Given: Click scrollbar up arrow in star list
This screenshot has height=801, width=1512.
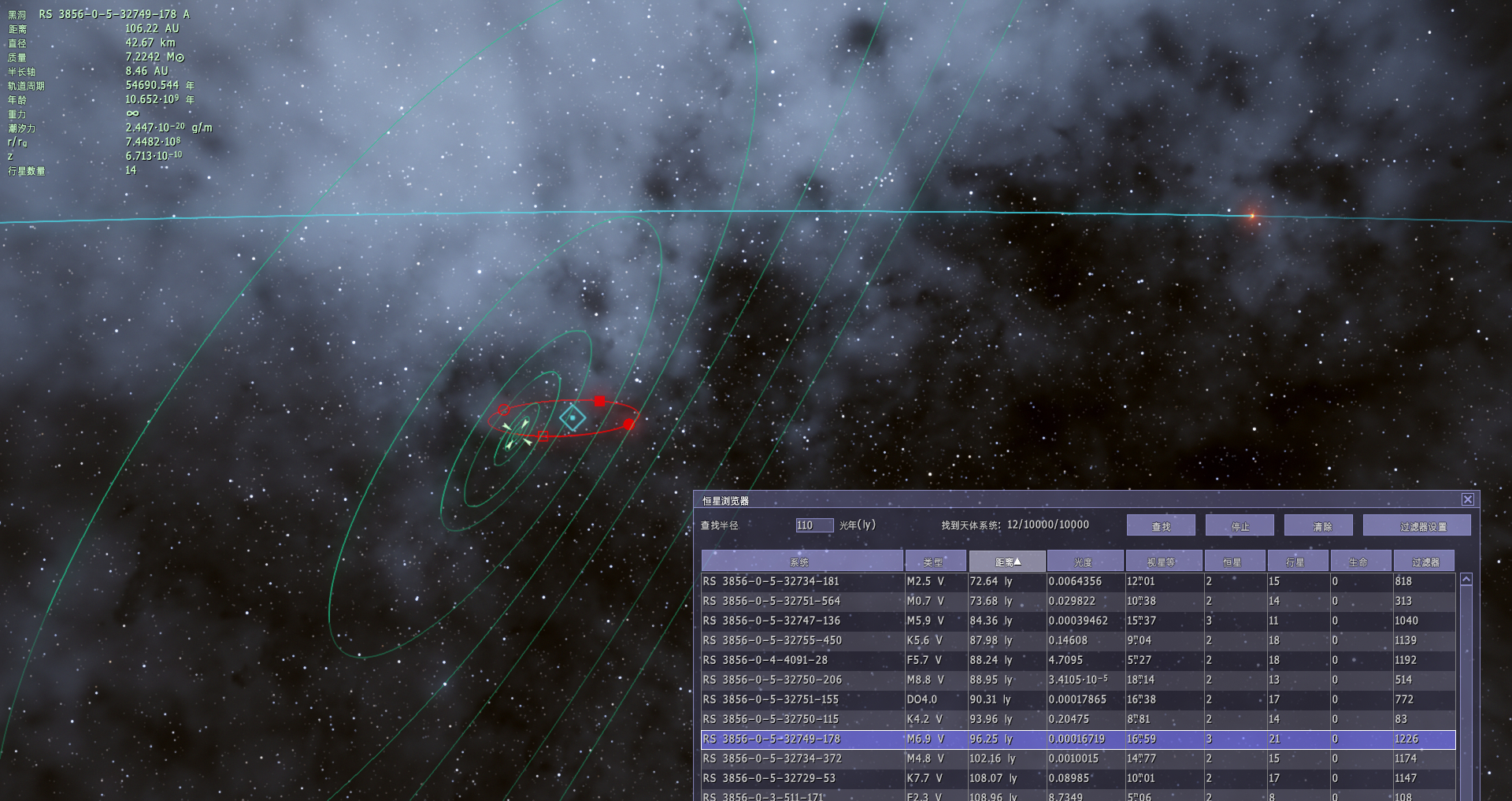Looking at the screenshot, I should (1466, 580).
